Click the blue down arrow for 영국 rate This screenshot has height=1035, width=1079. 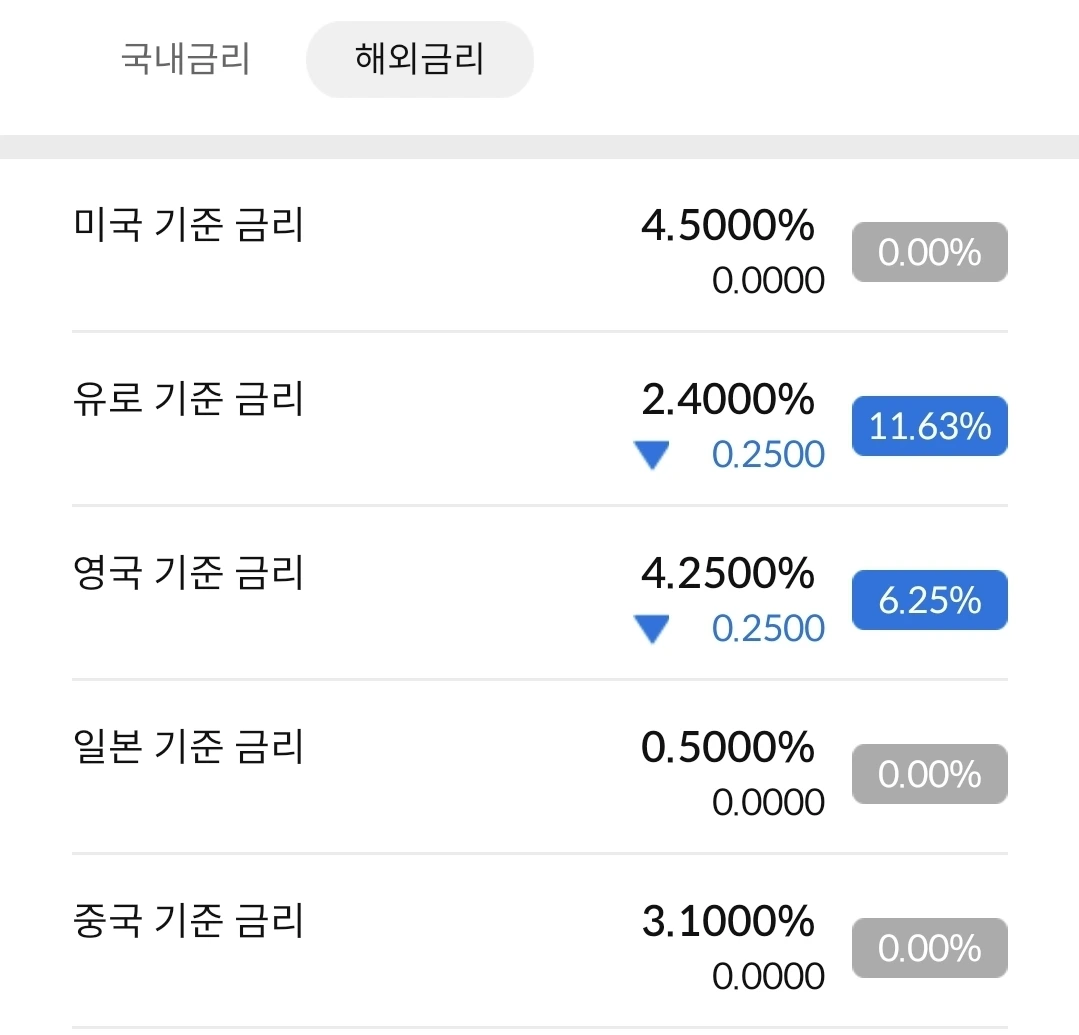pos(652,631)
